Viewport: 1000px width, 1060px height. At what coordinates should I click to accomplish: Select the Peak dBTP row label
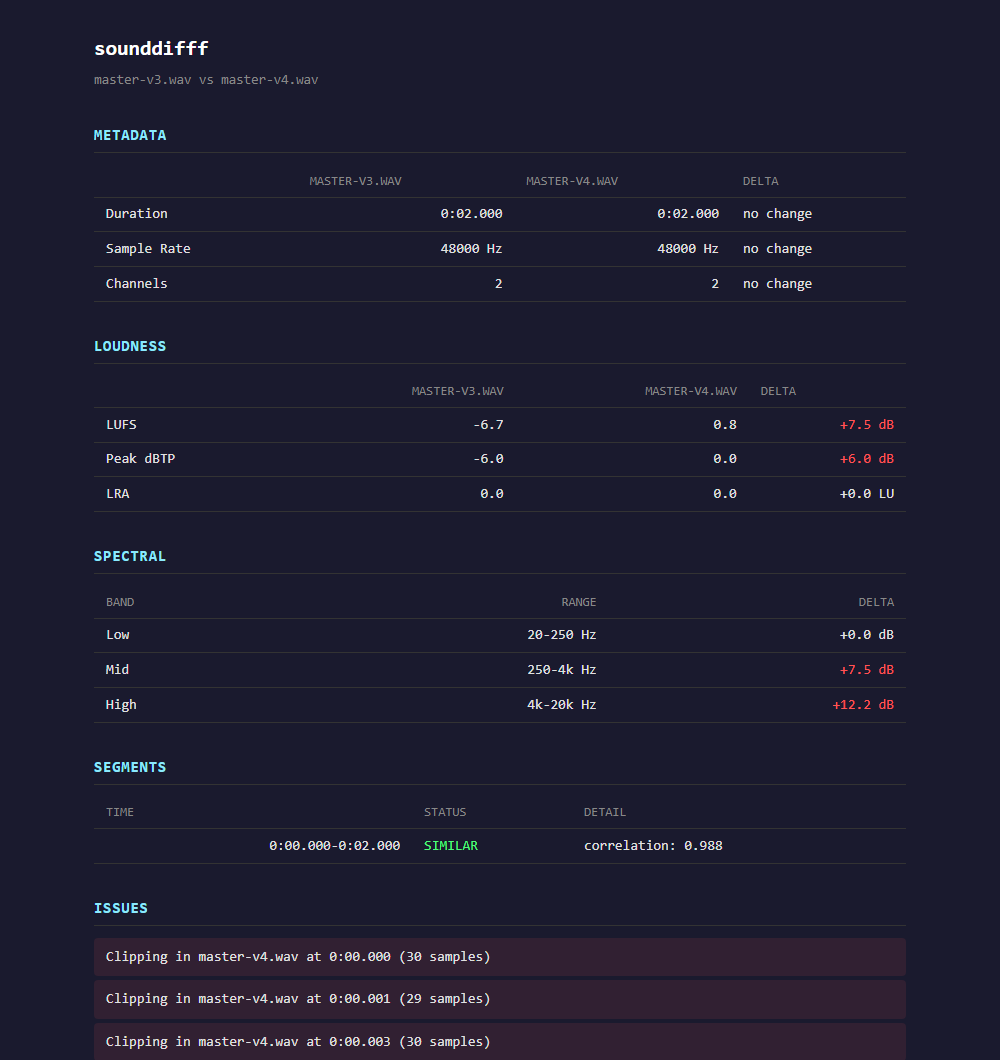[141, 458]
